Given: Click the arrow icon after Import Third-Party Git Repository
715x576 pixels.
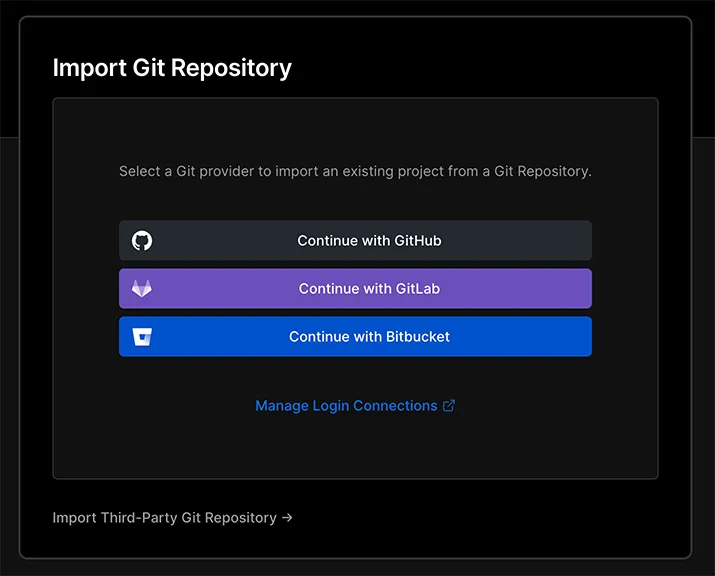Looking at the screenshot, I should point(287,518).
